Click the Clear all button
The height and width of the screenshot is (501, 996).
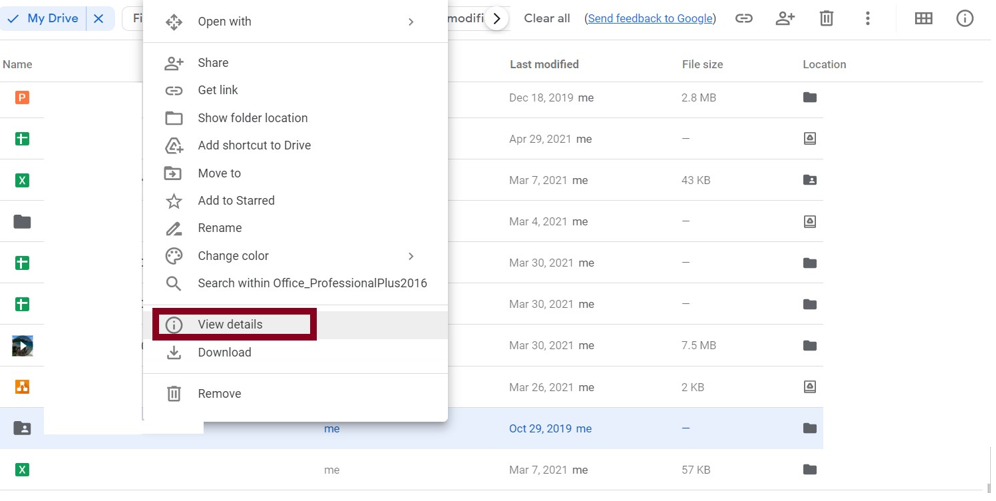[547, 18]
